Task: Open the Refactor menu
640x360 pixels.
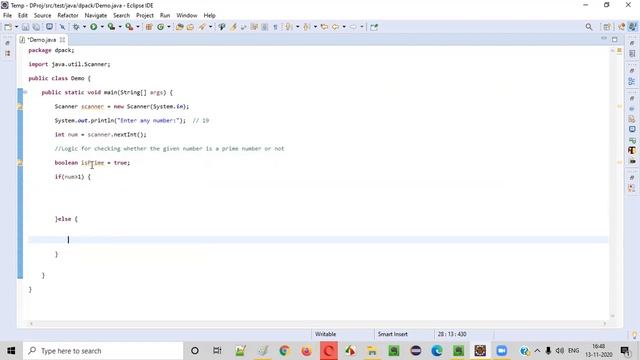Action: coord(68,15)
